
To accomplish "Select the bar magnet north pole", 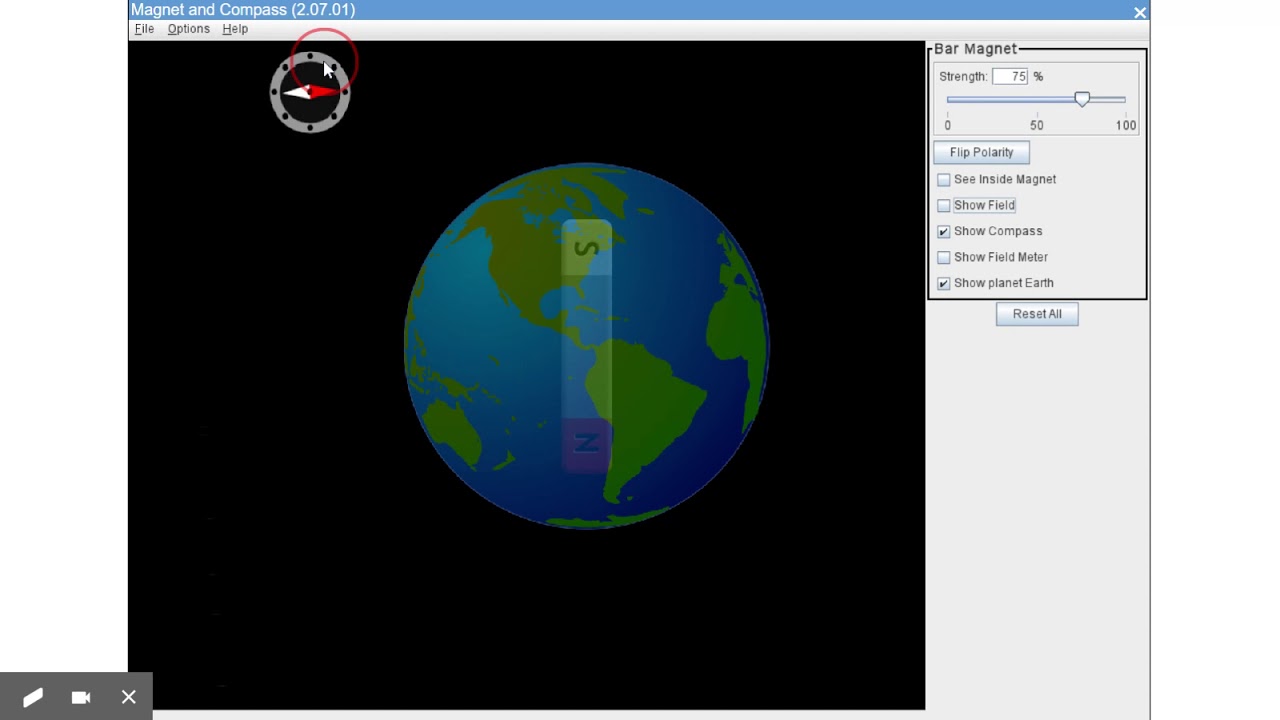I will (587, 443).
